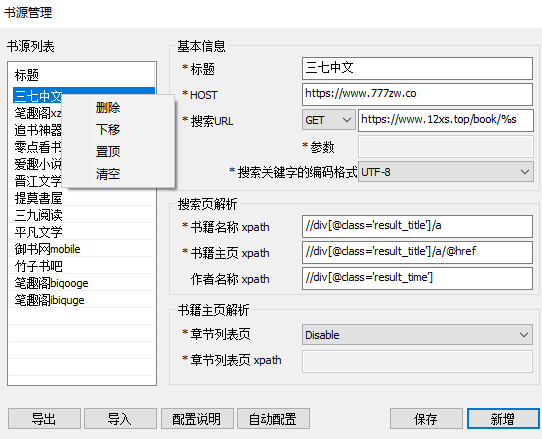Select 三九阅读 in the source list

83,215
